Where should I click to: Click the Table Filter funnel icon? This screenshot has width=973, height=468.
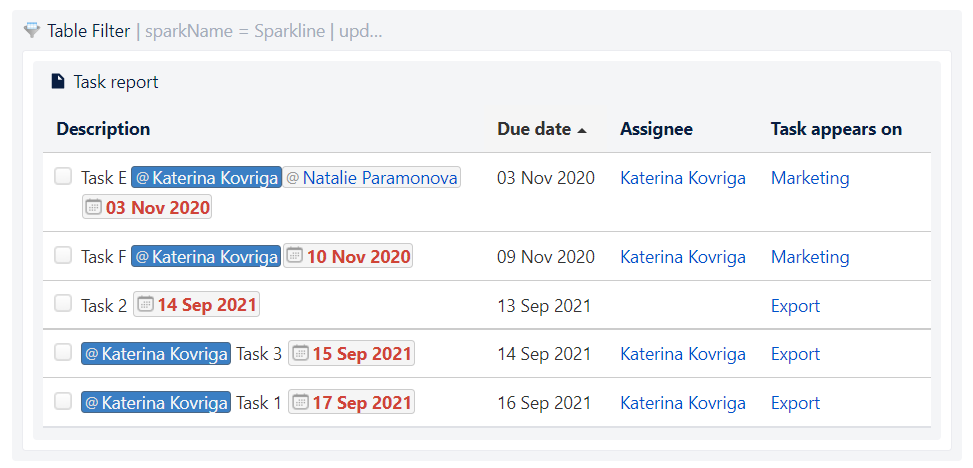pyautogui.click(x=32, y=30)
